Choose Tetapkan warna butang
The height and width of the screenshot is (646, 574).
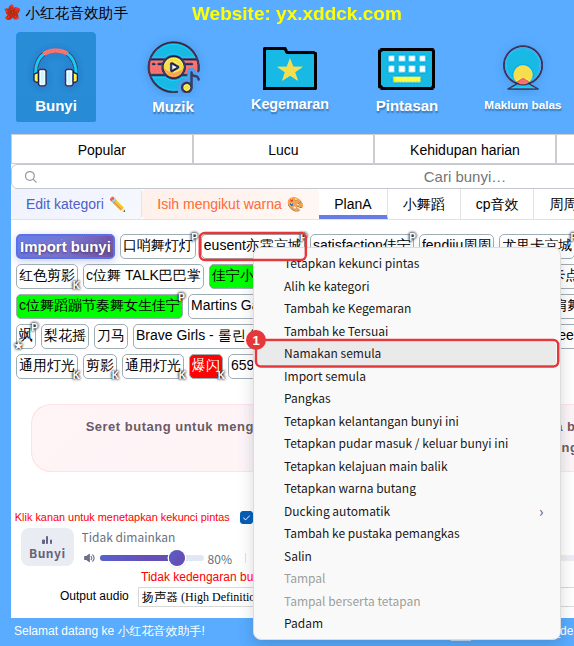[x=408, y=489]
